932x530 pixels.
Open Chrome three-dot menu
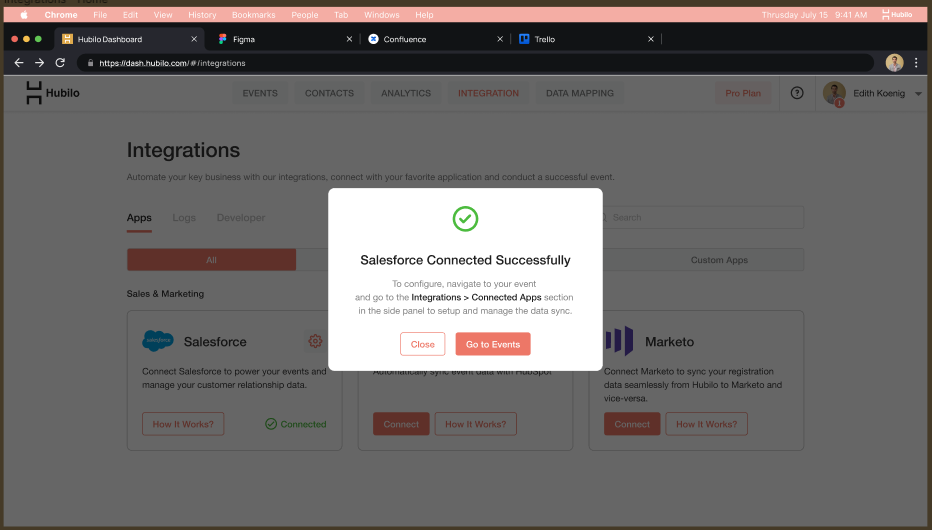coord(916,63)
